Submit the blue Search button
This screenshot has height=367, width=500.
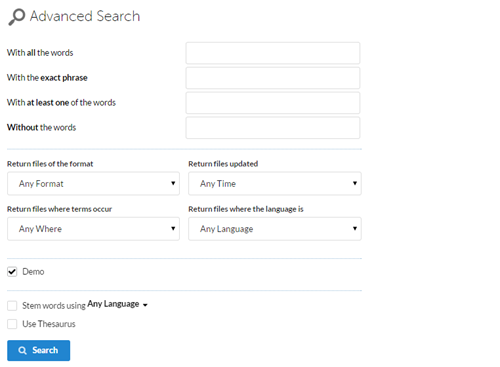click(39, 350)
